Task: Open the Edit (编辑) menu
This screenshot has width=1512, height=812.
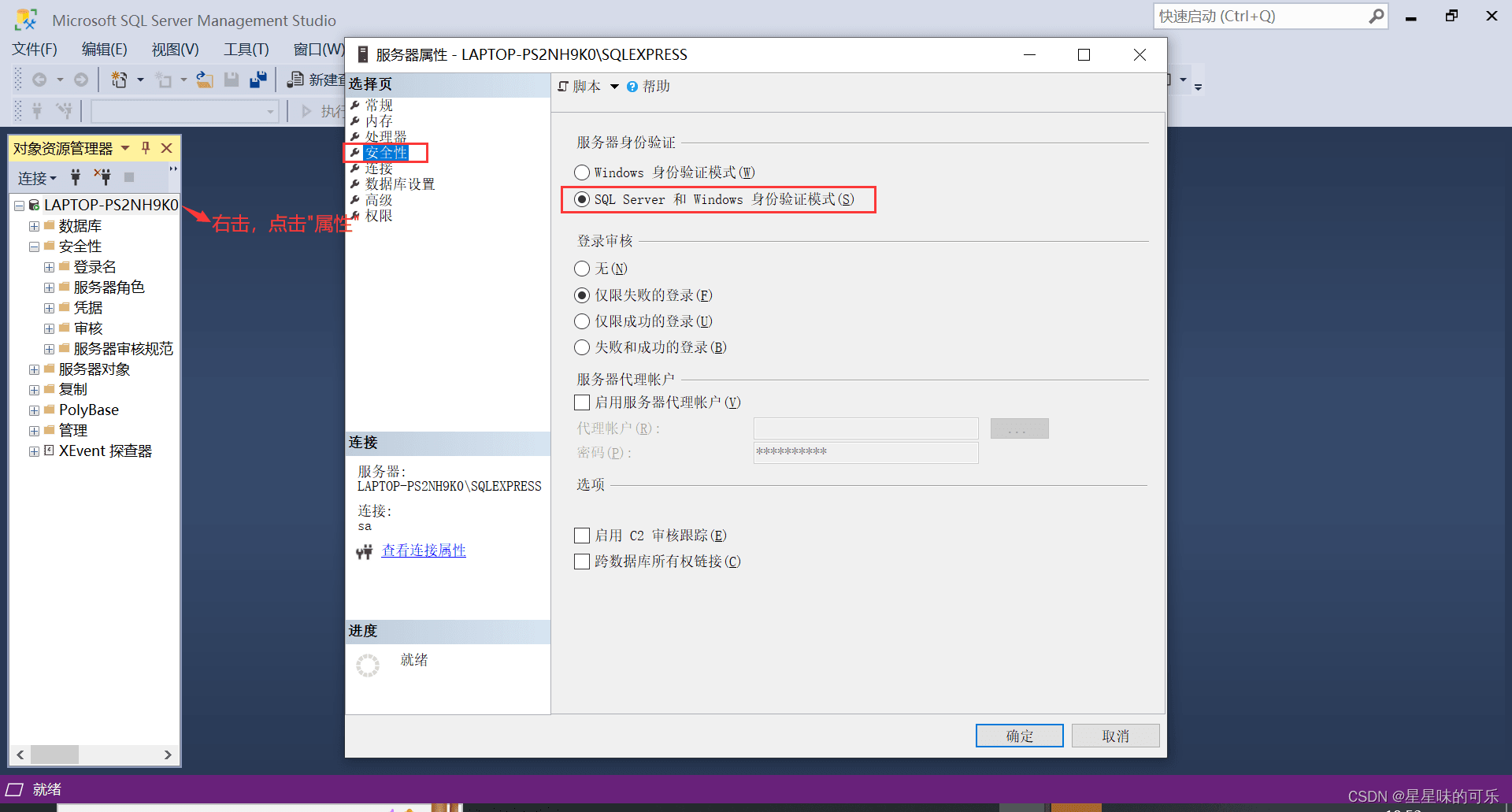Action: tap(104, 50)
